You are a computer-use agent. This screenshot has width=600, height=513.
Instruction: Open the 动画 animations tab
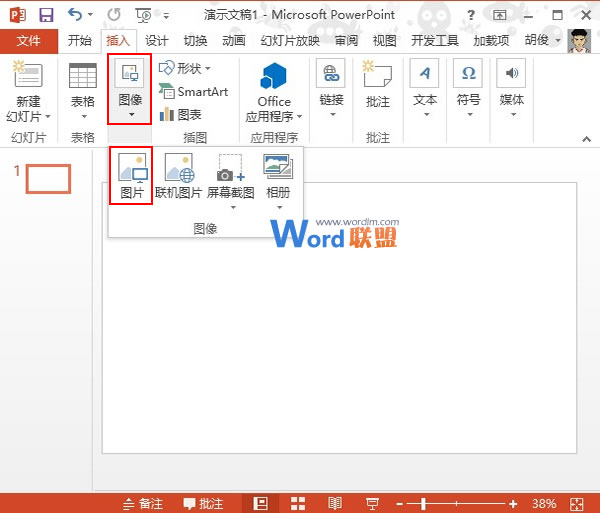(x=234, y=41)
